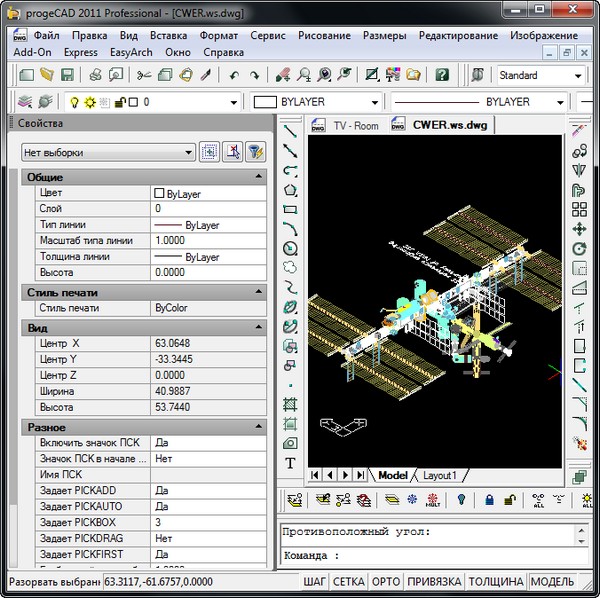
Task: Open the Рисование menu
Action: (x=324, y=36)
